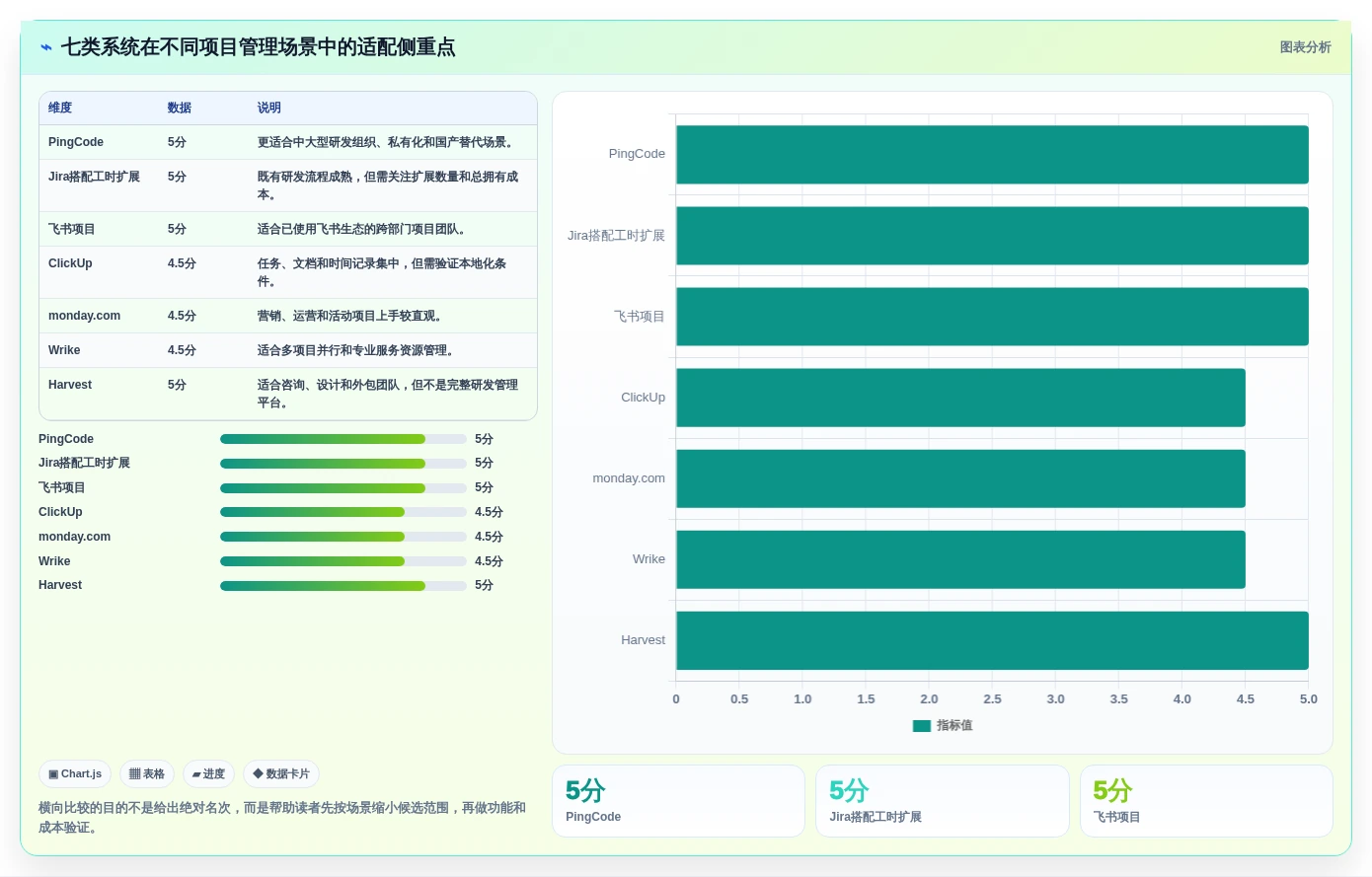1372x877 pixels.
Task: Select the 表格 tag chip
Action: (147, 774)
